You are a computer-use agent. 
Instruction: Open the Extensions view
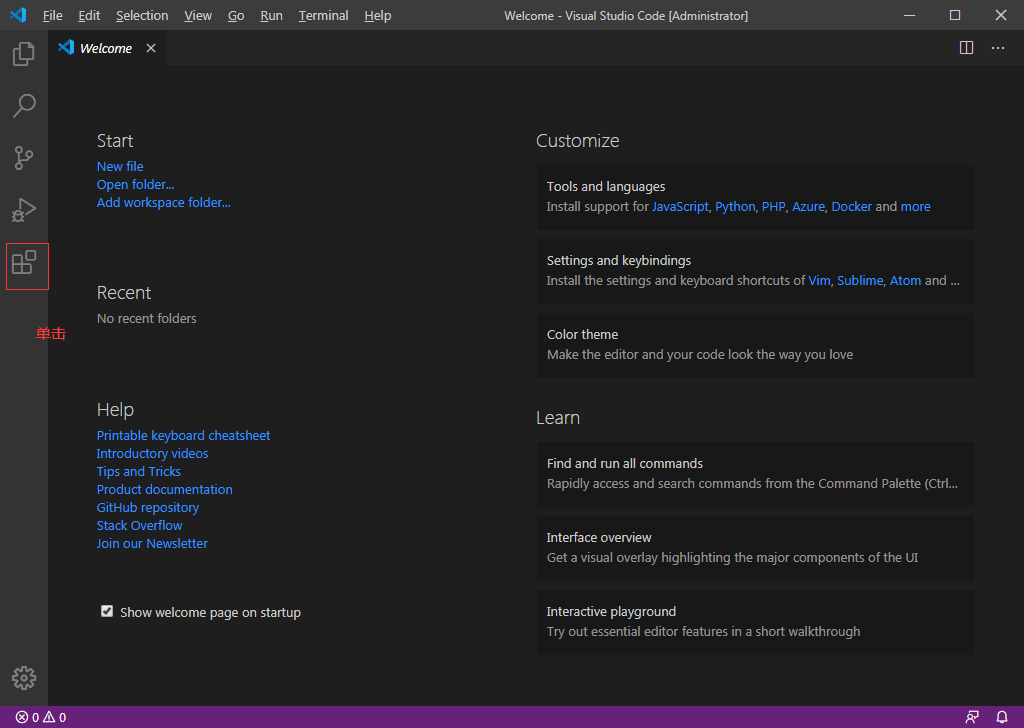[x=24, y=263]
